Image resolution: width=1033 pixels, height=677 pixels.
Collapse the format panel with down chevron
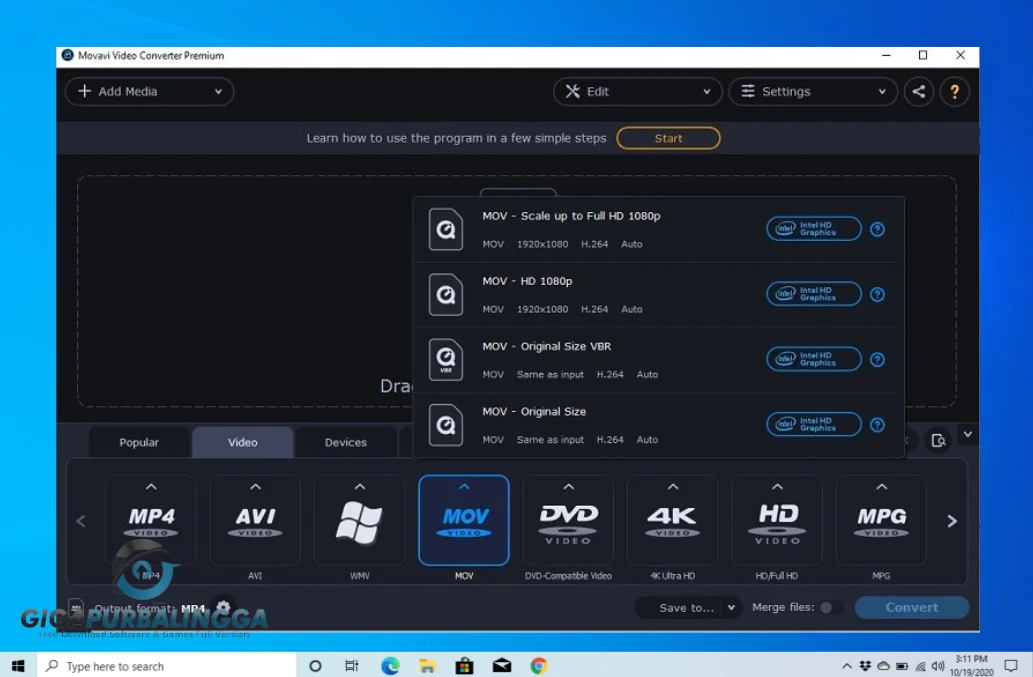(967, 434)
